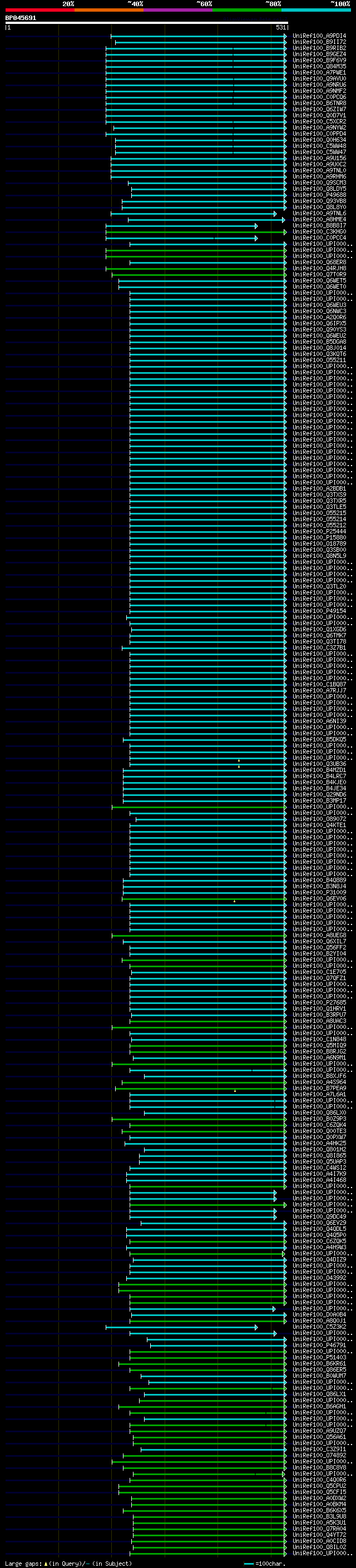Click hit name UniRef100_Q29ND6
Image resolution: width=356 pixels, height=1568 pixels.
coord(319,794)
